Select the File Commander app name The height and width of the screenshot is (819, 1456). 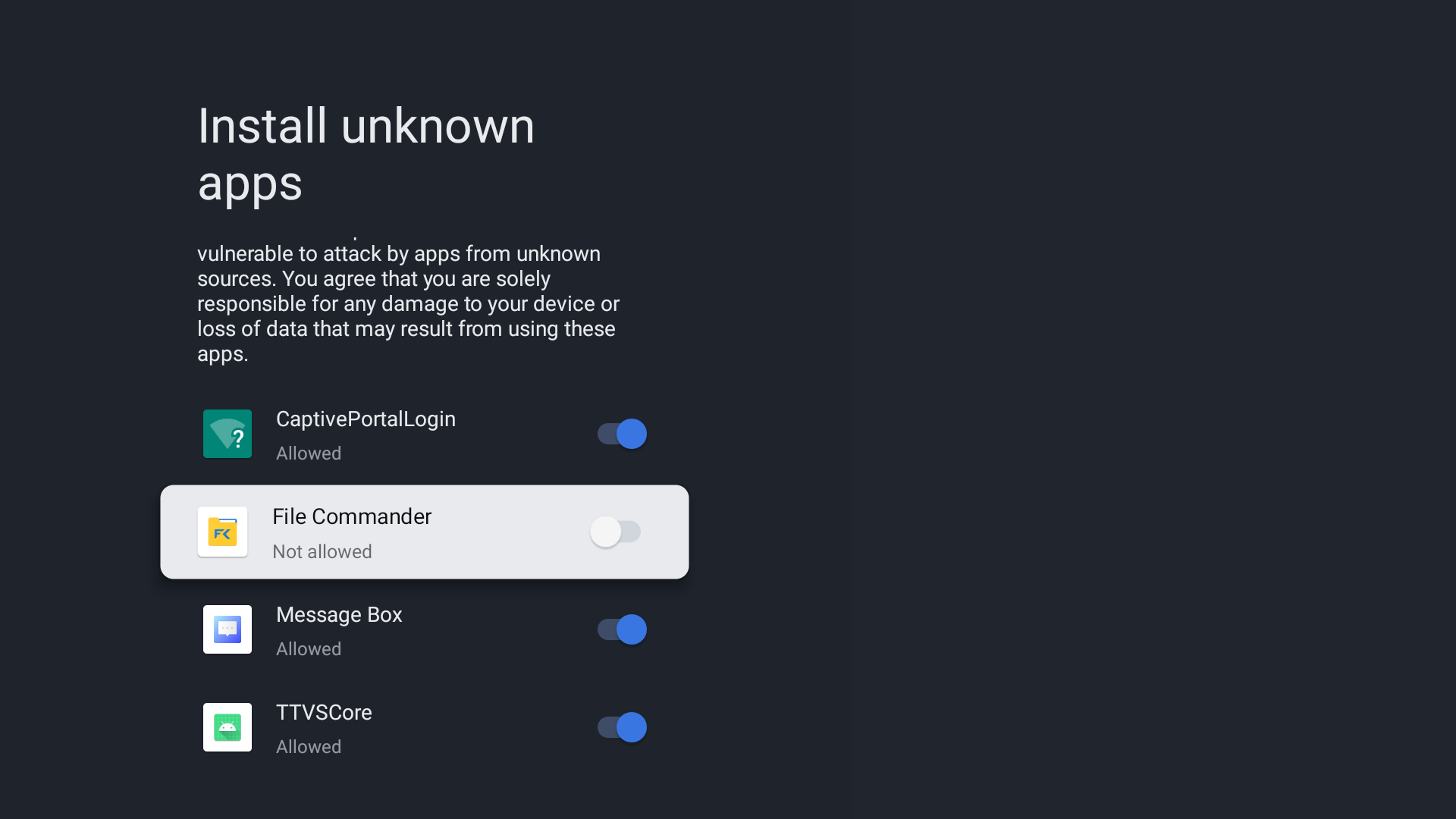click(352, 517)
